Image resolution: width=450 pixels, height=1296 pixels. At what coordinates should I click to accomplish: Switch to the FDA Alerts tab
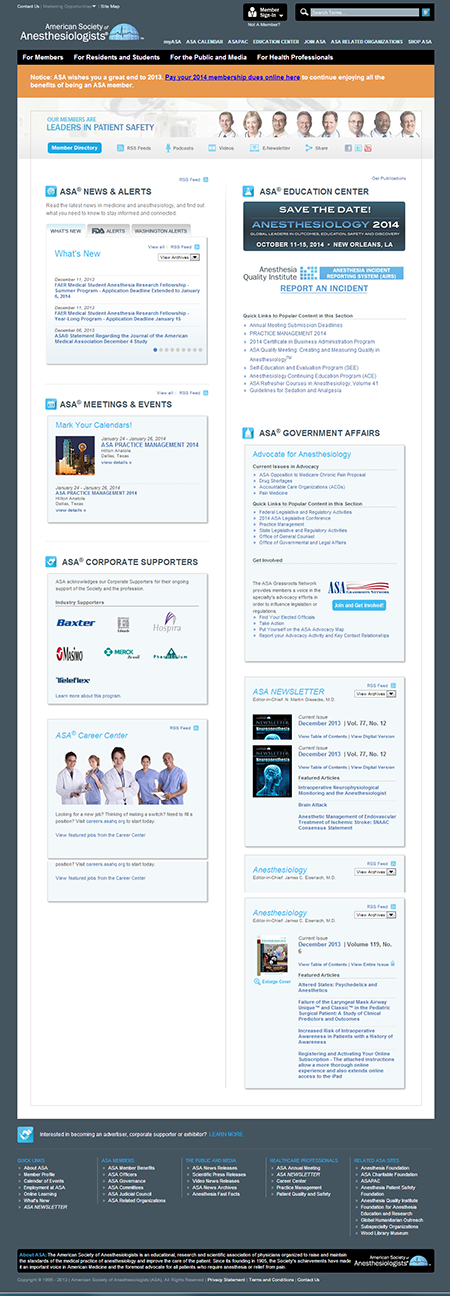108,230
